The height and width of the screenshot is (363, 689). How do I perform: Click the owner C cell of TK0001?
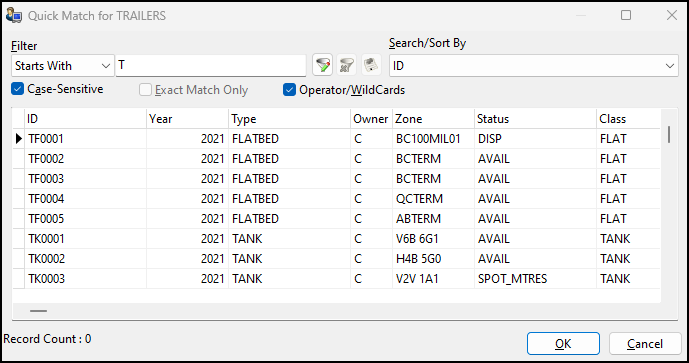pos(371,239)
